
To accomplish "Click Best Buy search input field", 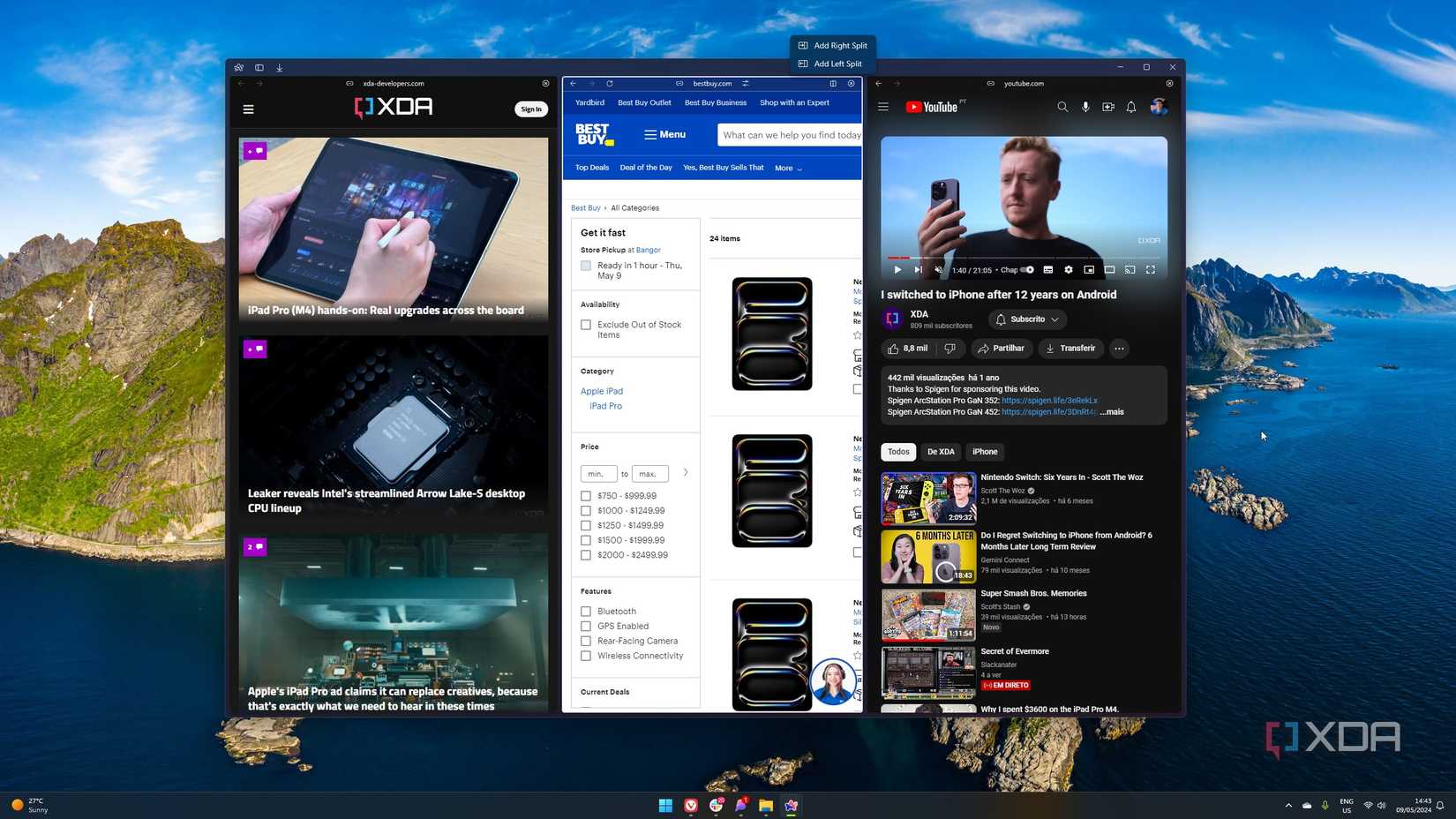I will tap(790, 135).
